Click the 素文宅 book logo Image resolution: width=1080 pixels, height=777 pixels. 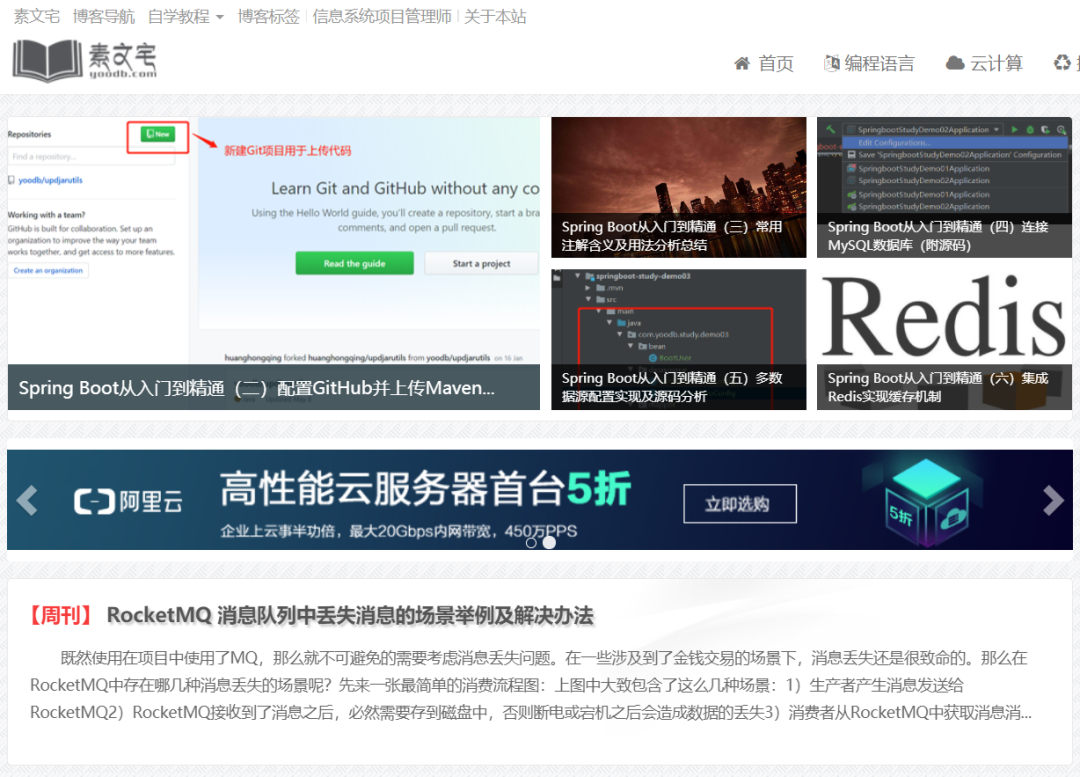coord(85,61)
